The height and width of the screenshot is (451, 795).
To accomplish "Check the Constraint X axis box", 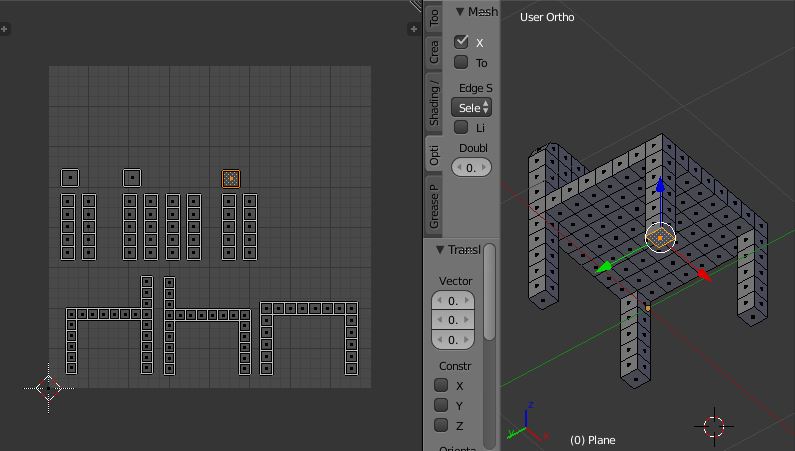I will click(x=441, y=385).
